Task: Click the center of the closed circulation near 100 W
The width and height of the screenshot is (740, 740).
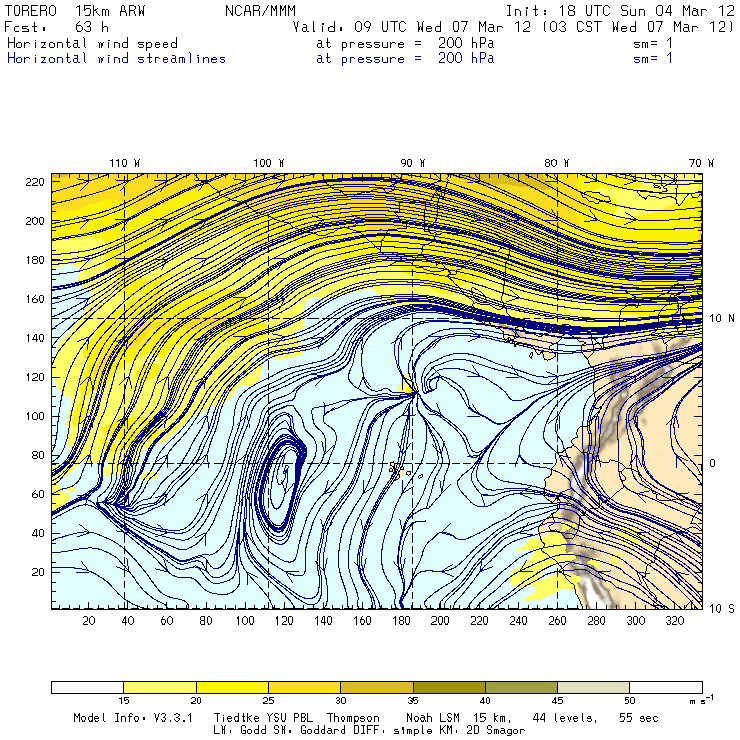Action: (x=282, y=478)
